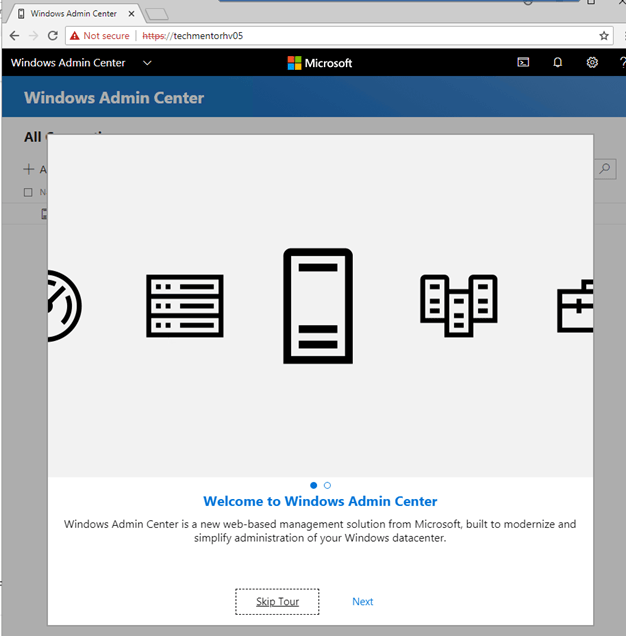The image size is (626, 636).
Task: Click the Skip Tour button
Action: [278, 602]
